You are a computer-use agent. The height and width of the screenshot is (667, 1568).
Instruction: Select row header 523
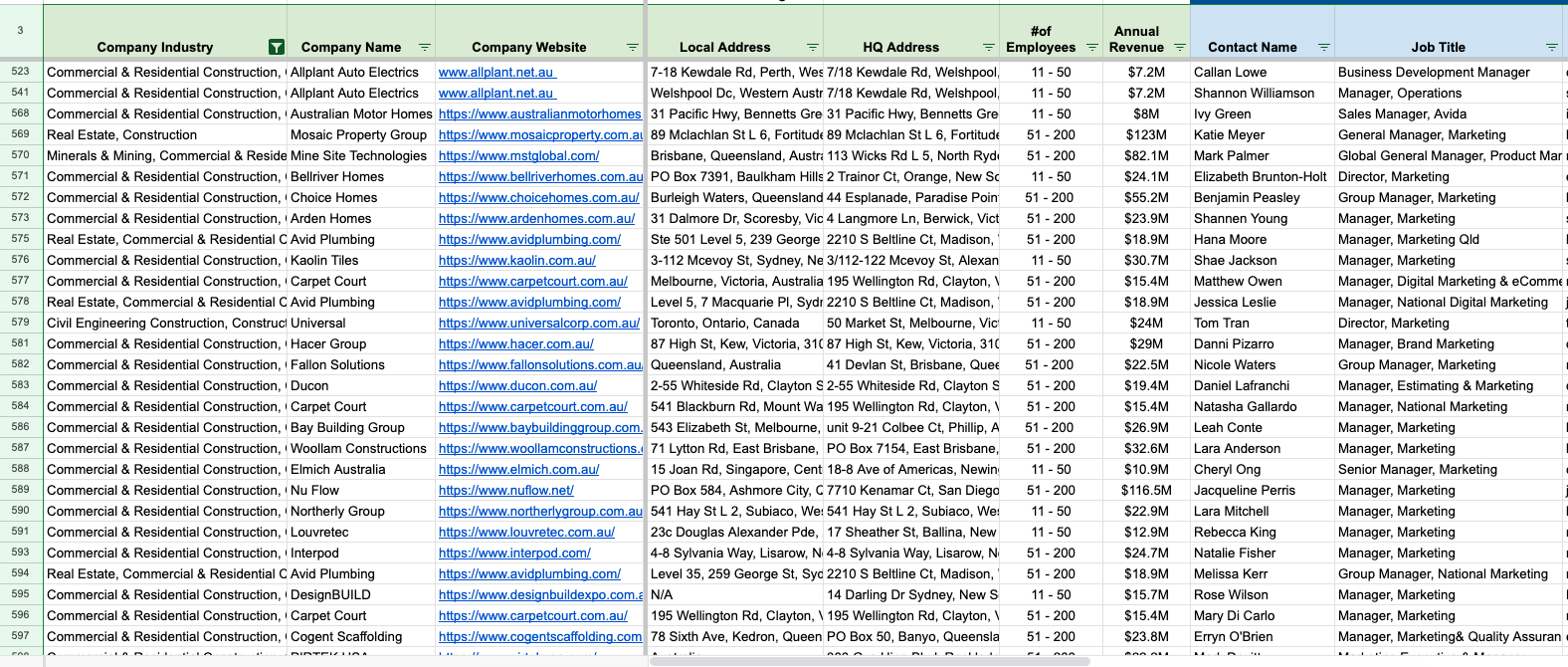21,72
